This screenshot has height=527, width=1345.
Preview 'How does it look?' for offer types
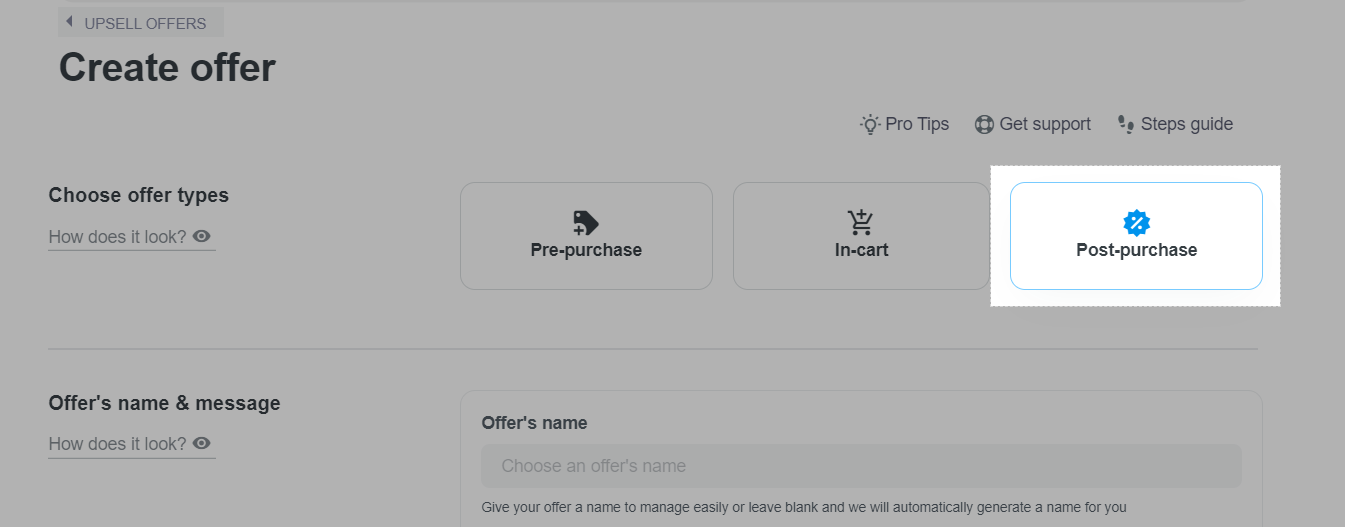pos(118,237)
